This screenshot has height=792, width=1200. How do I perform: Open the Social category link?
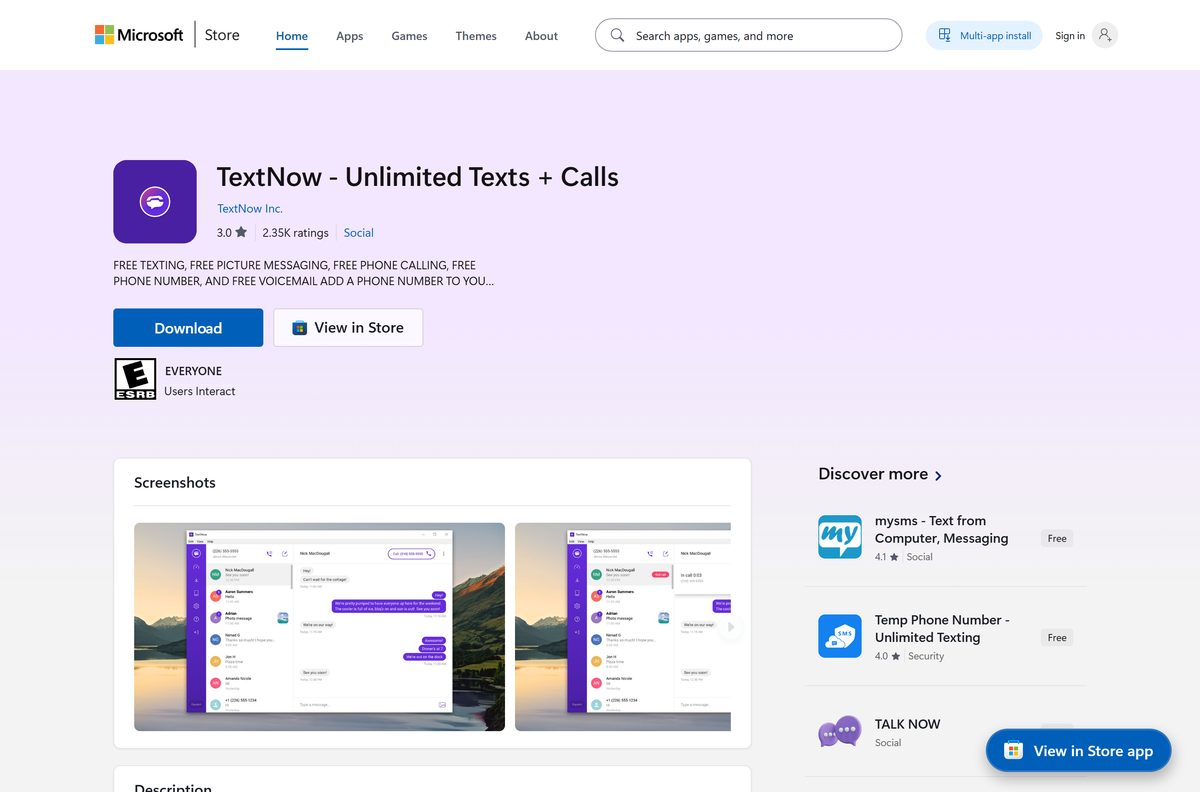coord(359,232)
